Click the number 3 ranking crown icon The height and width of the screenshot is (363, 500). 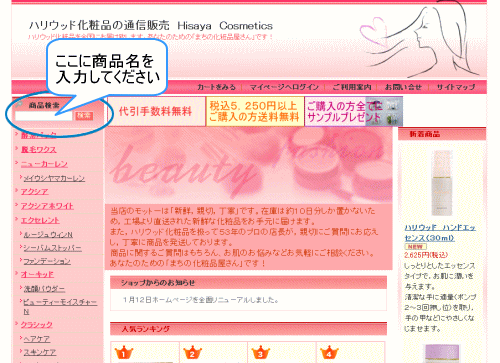[x=260, y=352]
